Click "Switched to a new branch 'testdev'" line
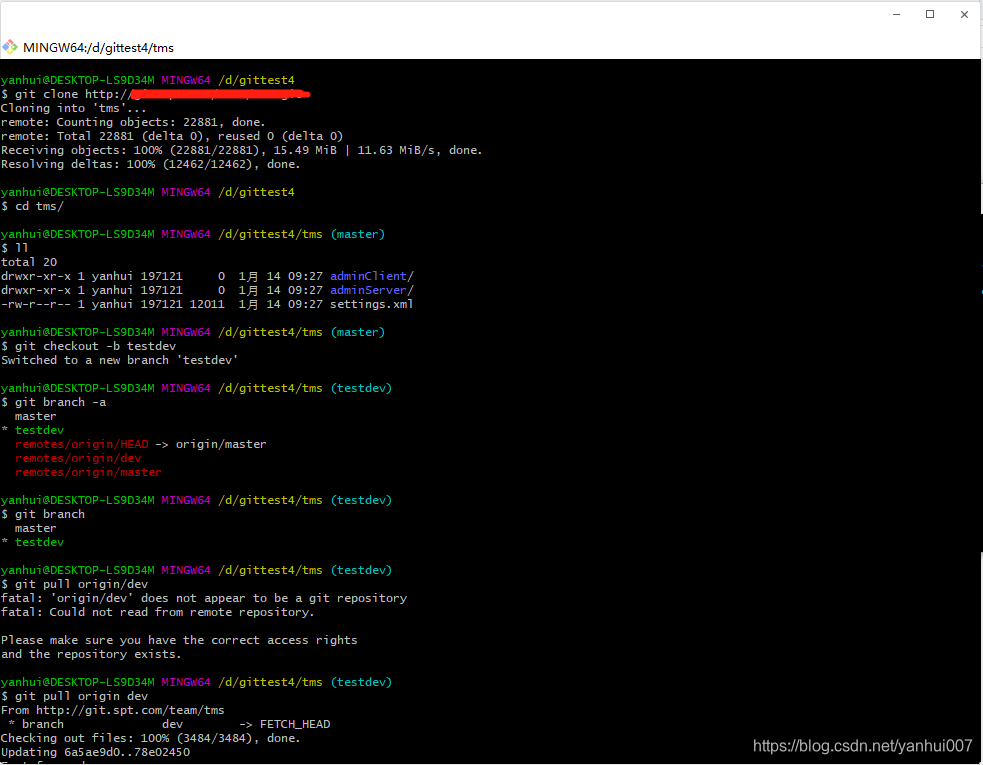 pyautogui.click(x=120, y=360)
